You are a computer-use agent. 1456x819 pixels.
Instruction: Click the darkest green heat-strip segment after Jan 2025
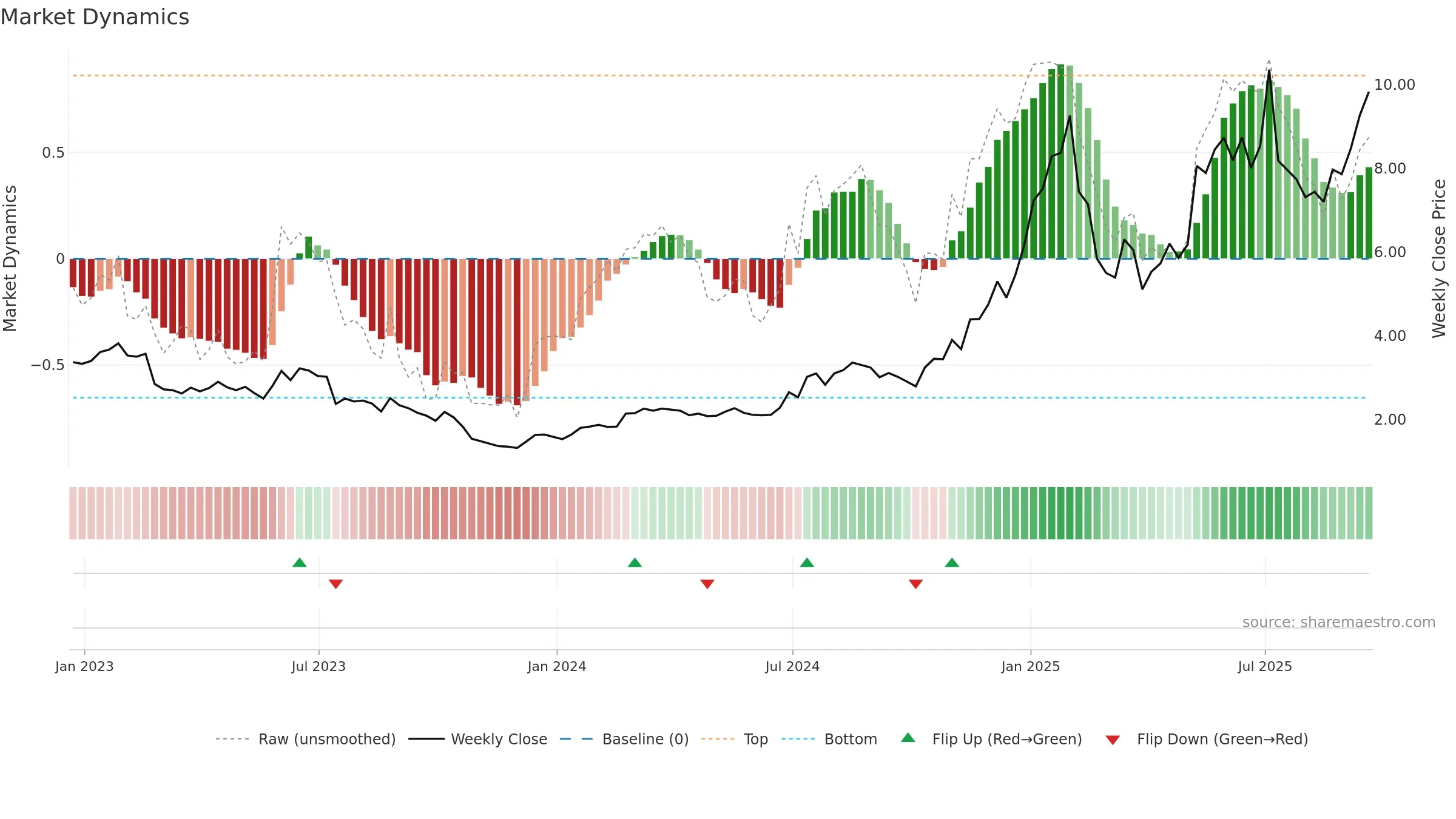pos(1060,513)
